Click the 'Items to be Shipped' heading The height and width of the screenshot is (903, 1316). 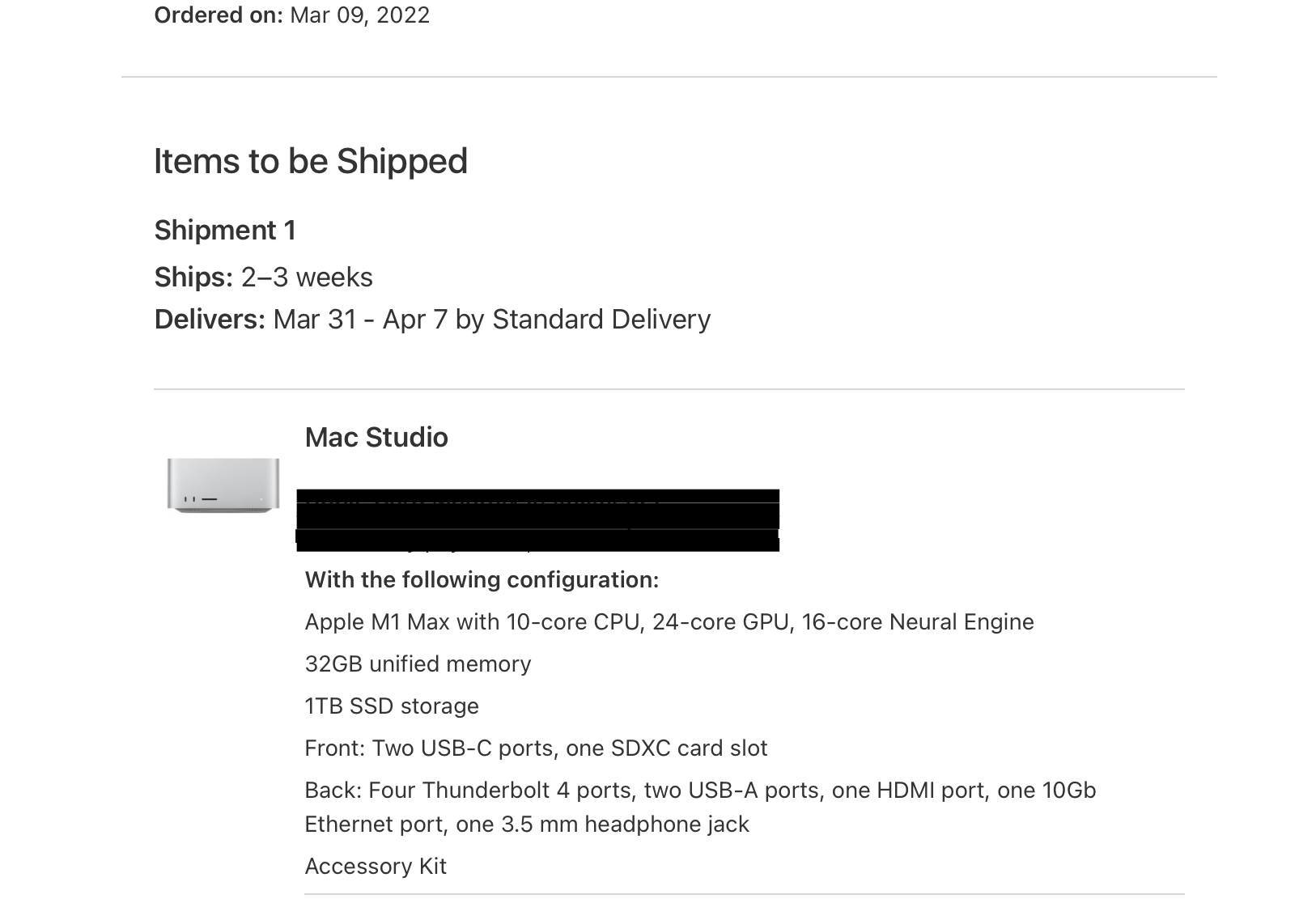tap(311, 161)
